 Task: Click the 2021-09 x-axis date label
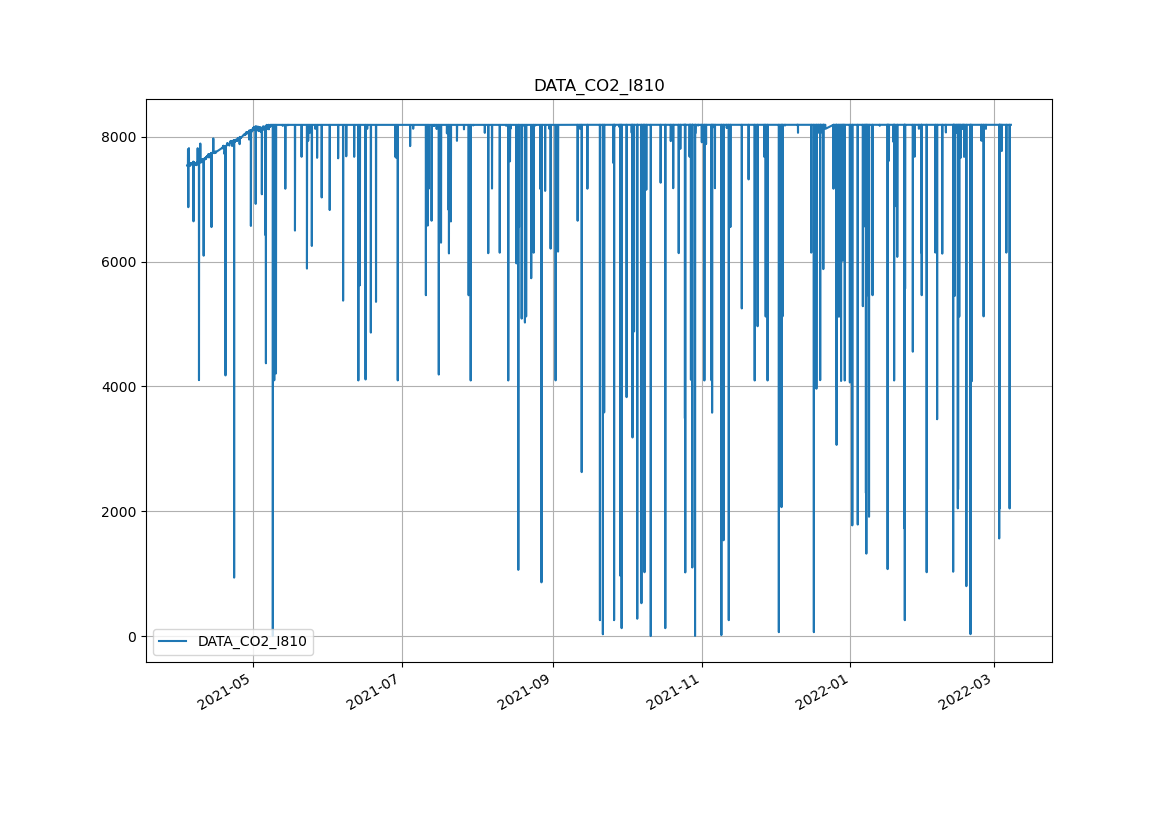[525, 692]
